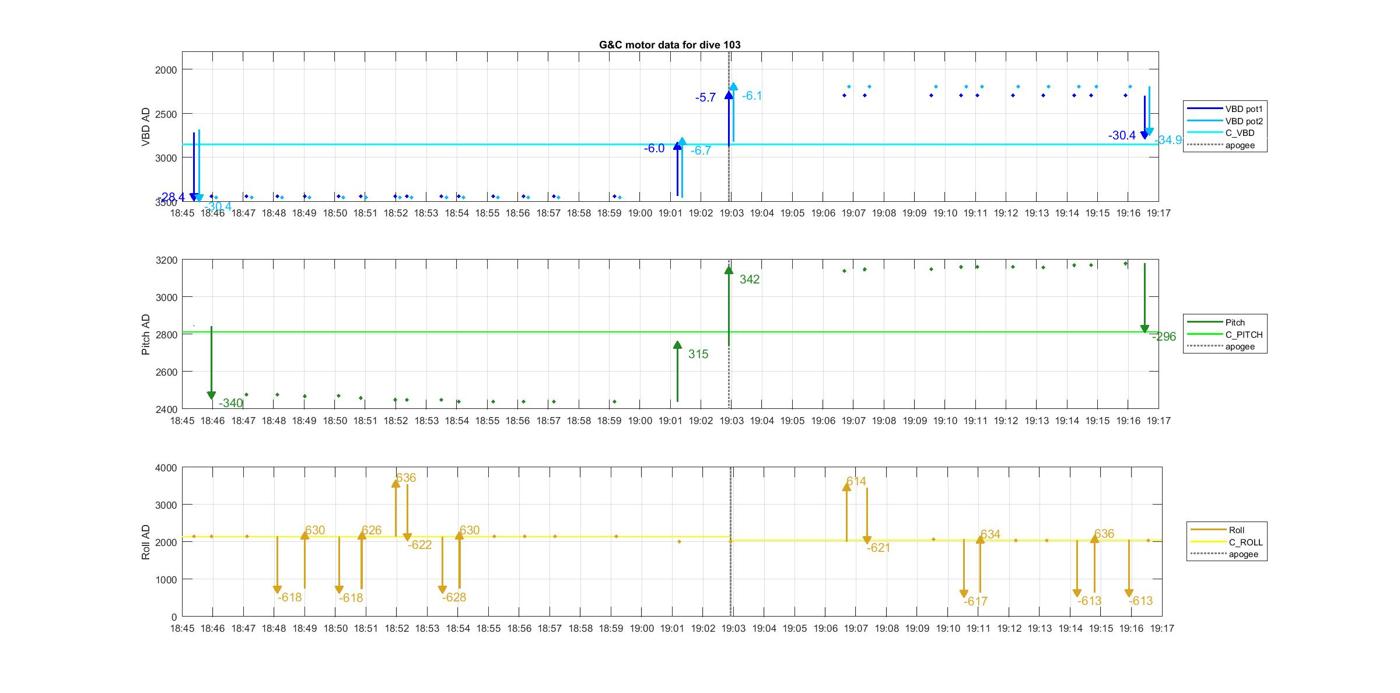
Task: Click the "-621" roll data label
Action: (x=878, y=547)
